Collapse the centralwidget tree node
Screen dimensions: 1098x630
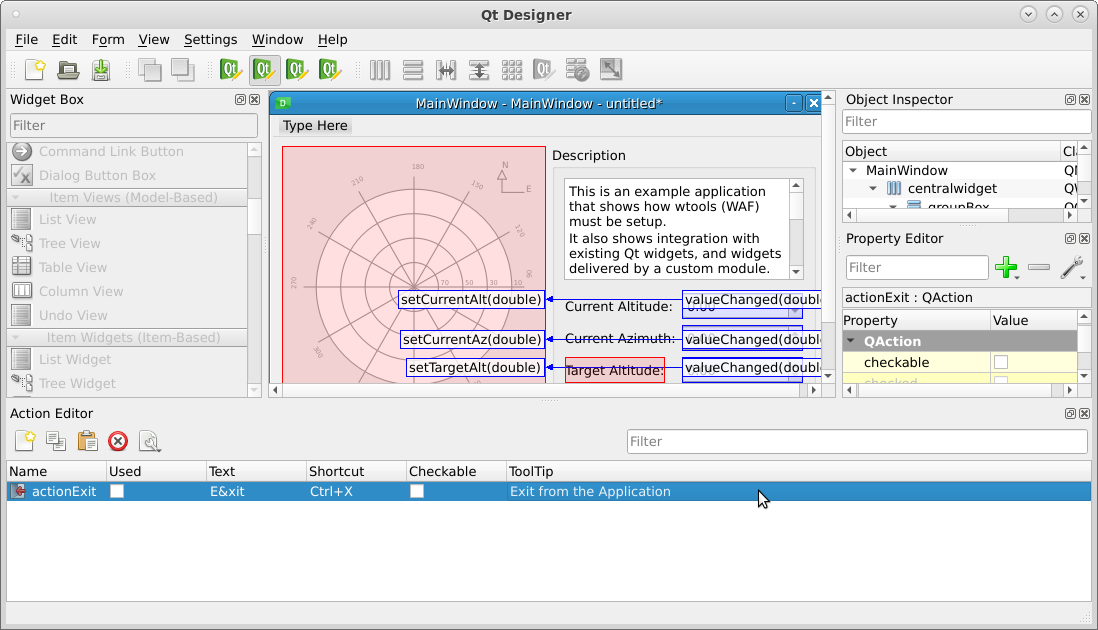click(x=873, y=189)
